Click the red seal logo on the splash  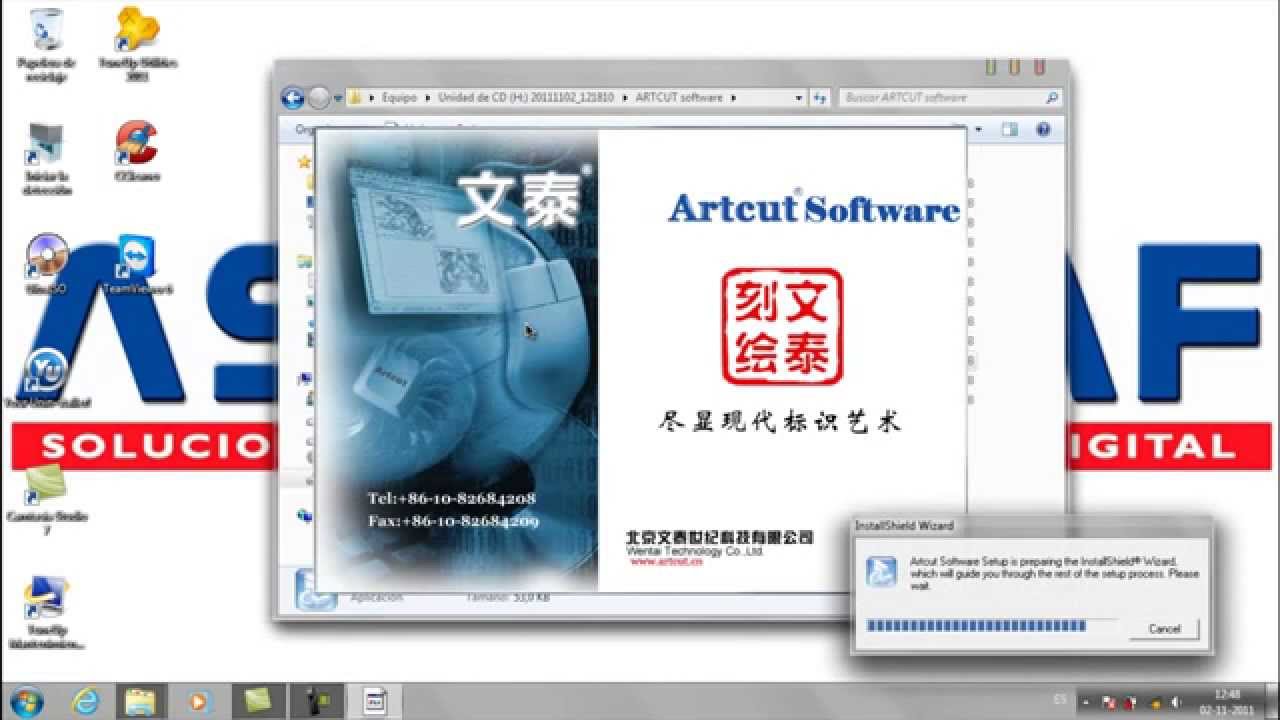(x=782, y=327)
